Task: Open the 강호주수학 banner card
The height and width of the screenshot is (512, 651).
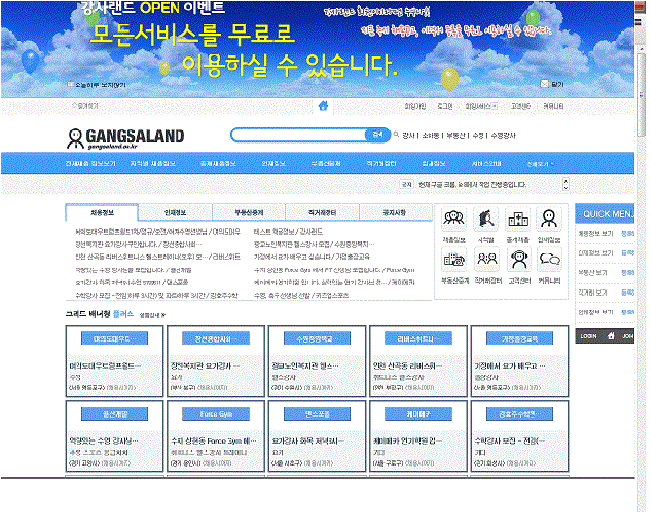Action: point(520,436)
